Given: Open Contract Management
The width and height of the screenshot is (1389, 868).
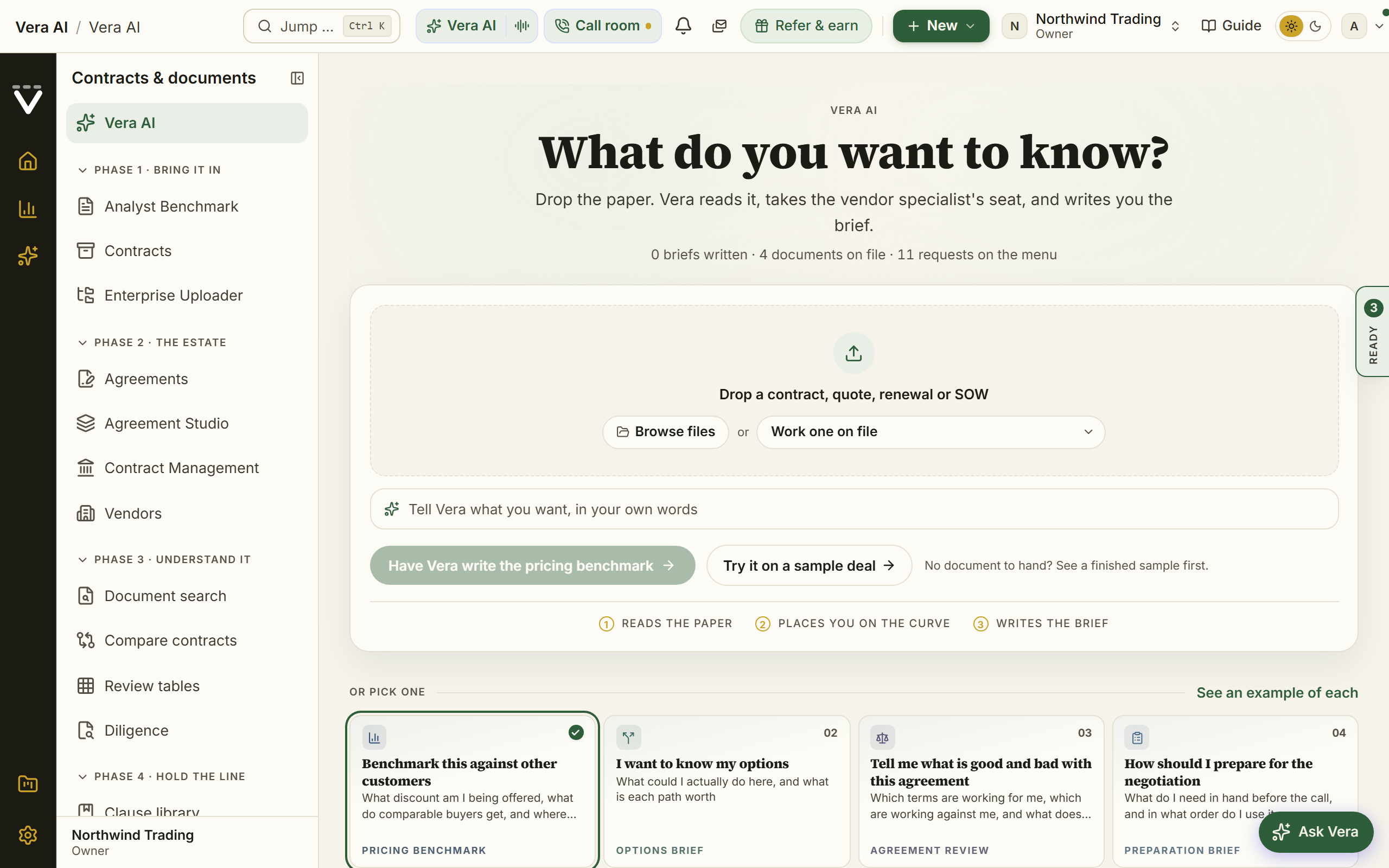Looking at the screenshot, I should [x=187, y=468].
